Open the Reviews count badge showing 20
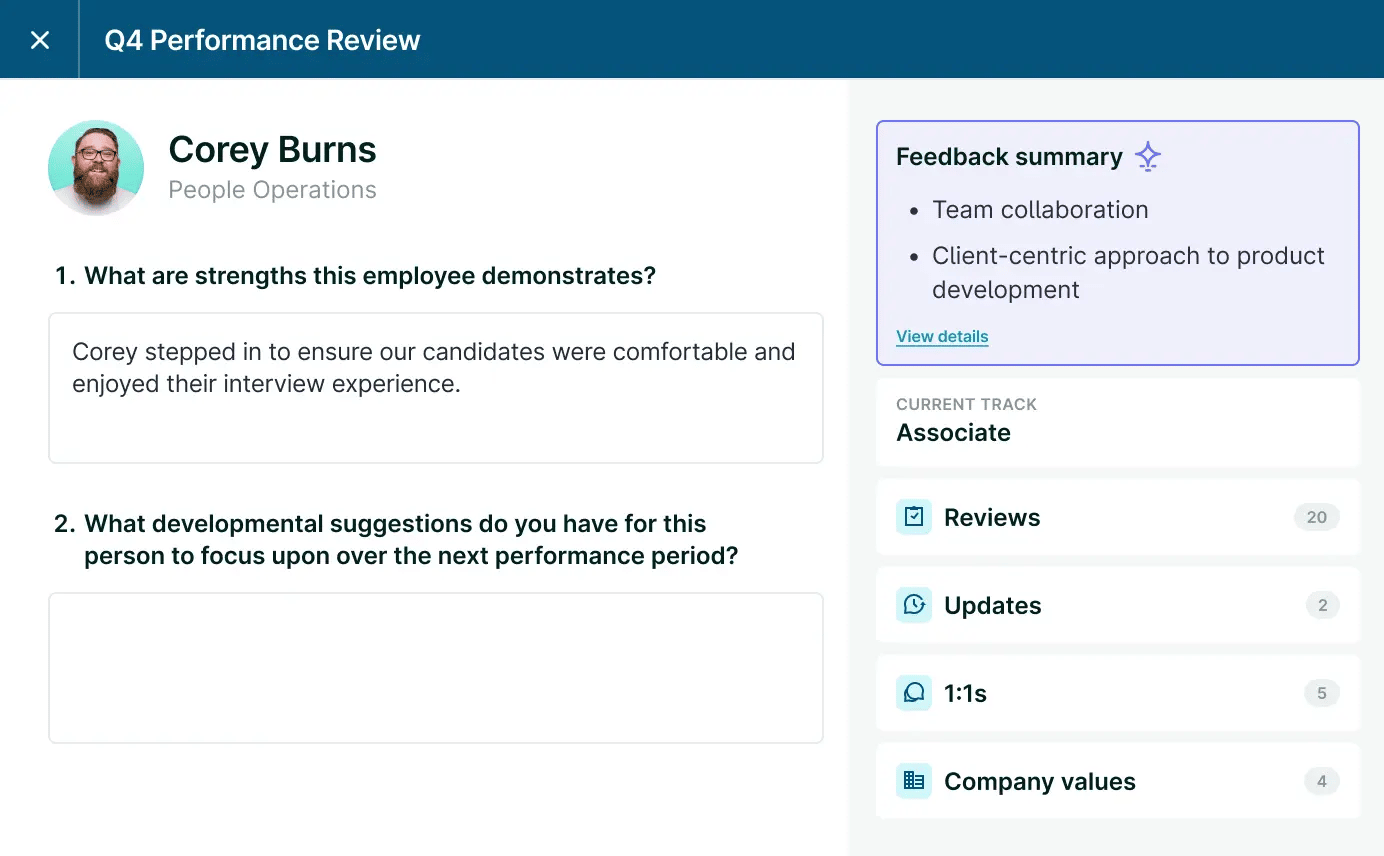 (1317, 517)
